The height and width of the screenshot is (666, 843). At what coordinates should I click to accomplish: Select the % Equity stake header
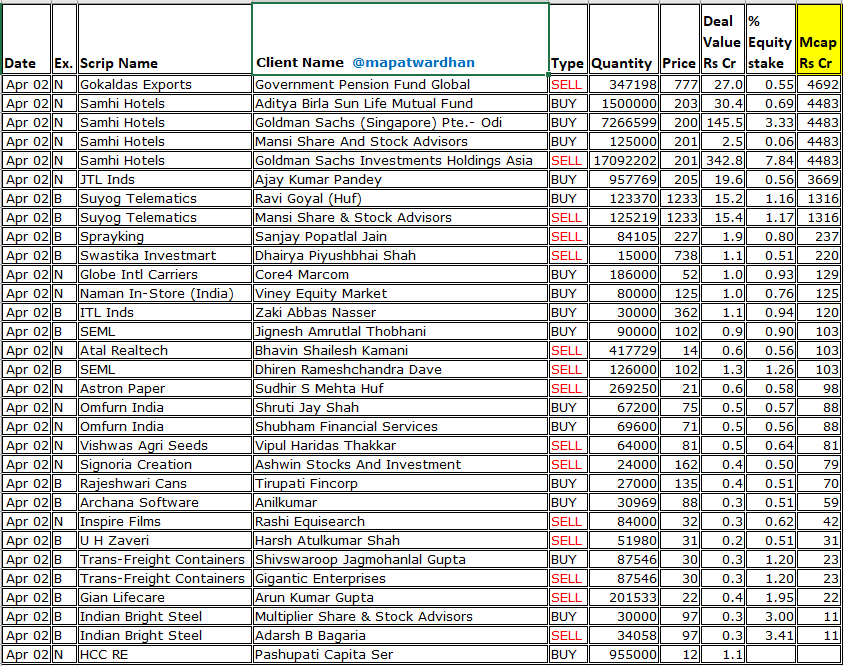tap(770, 39)
